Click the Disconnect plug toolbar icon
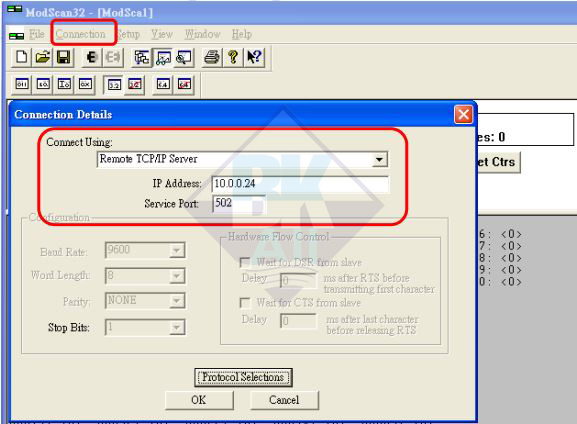 coord(113,57)
